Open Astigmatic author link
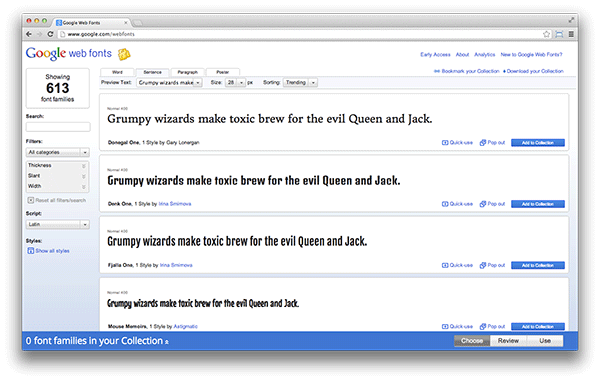Viewport: 600px width, 381px height. click(x=186, y=326)
